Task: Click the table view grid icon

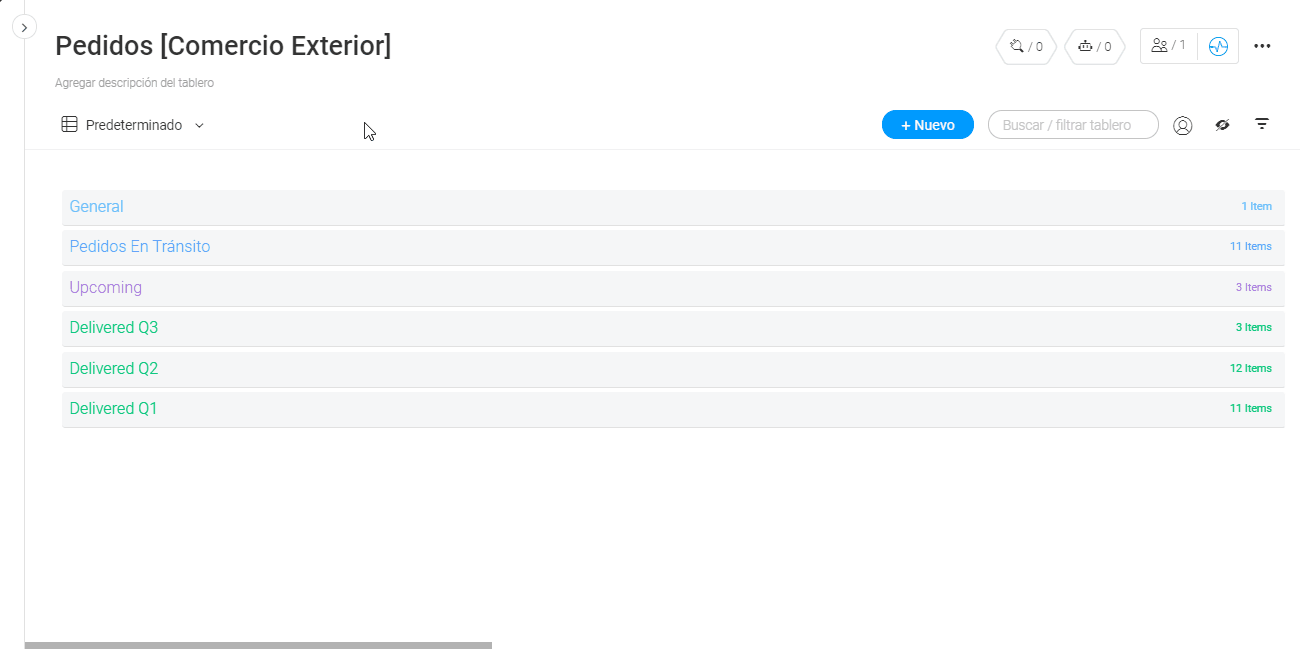Action: coord(70,125)
